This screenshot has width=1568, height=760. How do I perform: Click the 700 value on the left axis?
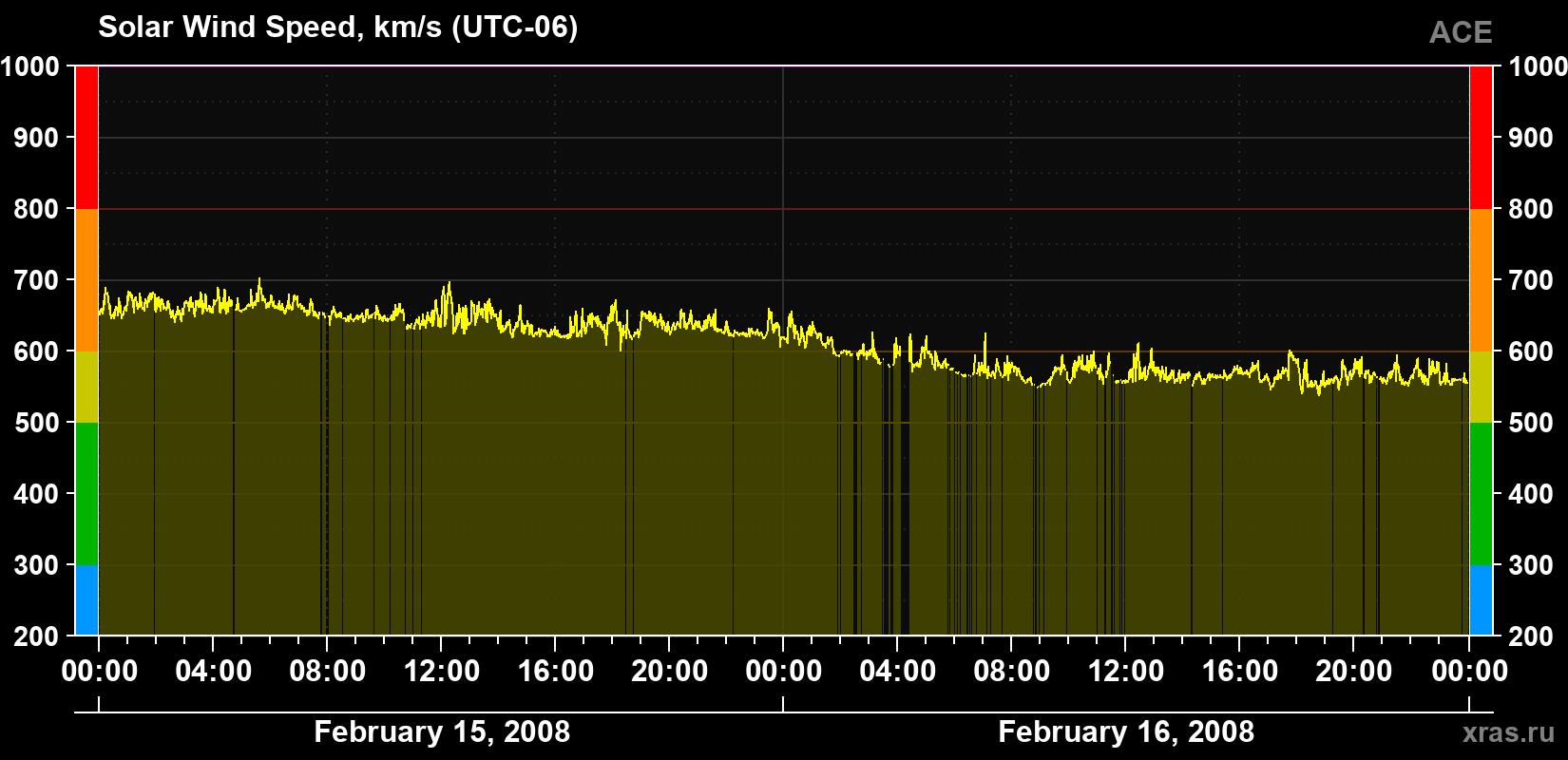pyautogui.click(x=36, y=280)
